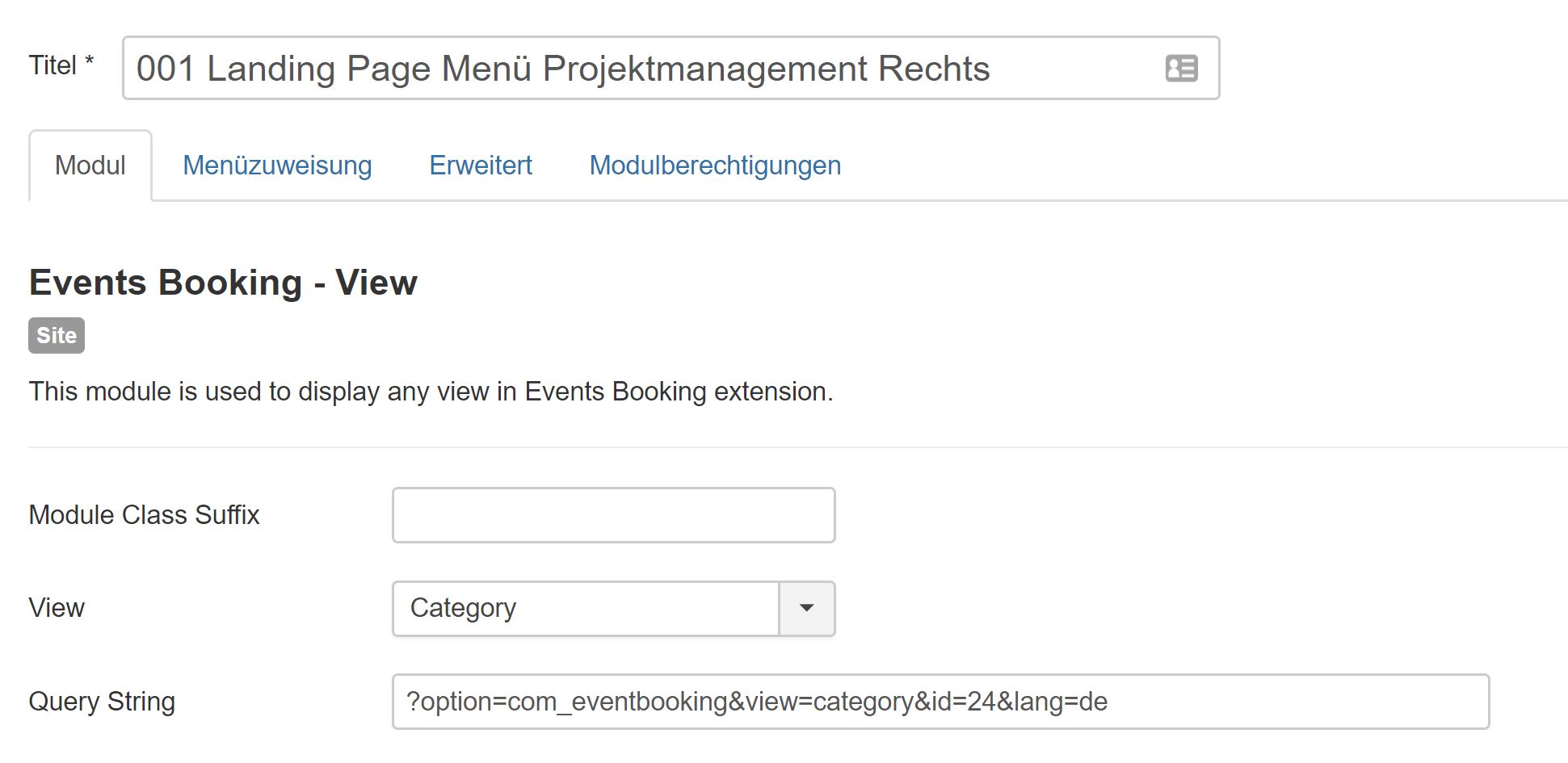
Task: Click the word Rechts in the title
Action: (934, 69)
